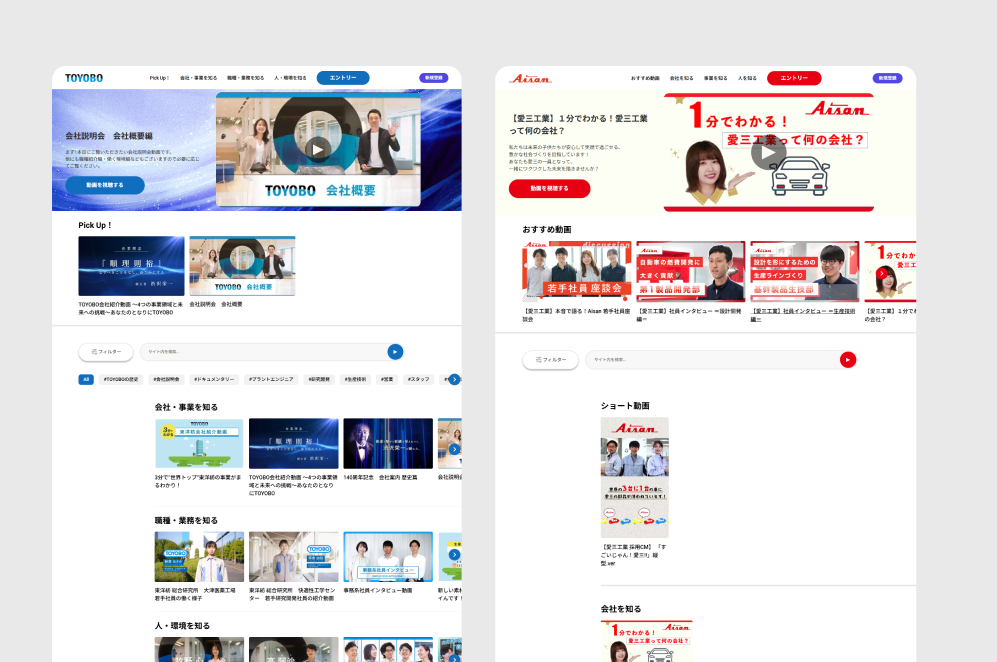Open the Aisan 会社を知る section thumbnail
This screenshot has height=662, width=997.
coord(647,641)
